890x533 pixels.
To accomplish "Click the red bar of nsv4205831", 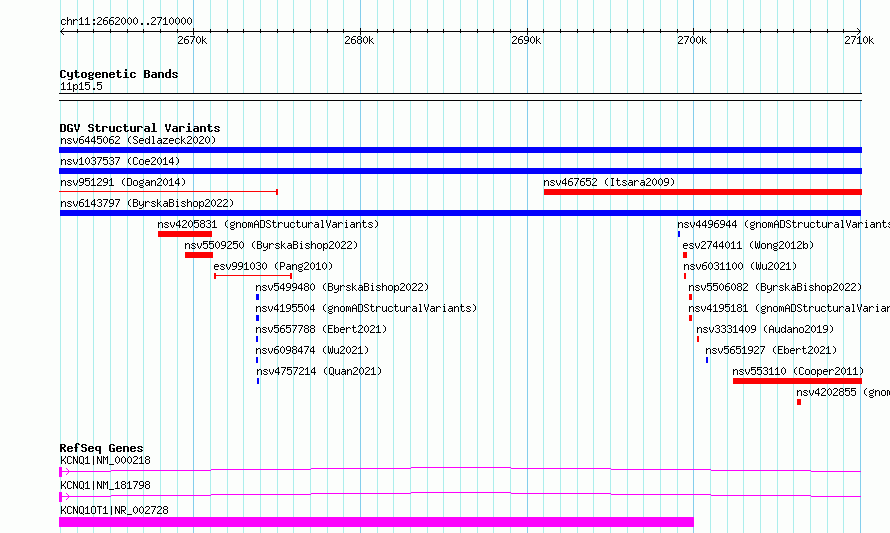I will 185,234.
